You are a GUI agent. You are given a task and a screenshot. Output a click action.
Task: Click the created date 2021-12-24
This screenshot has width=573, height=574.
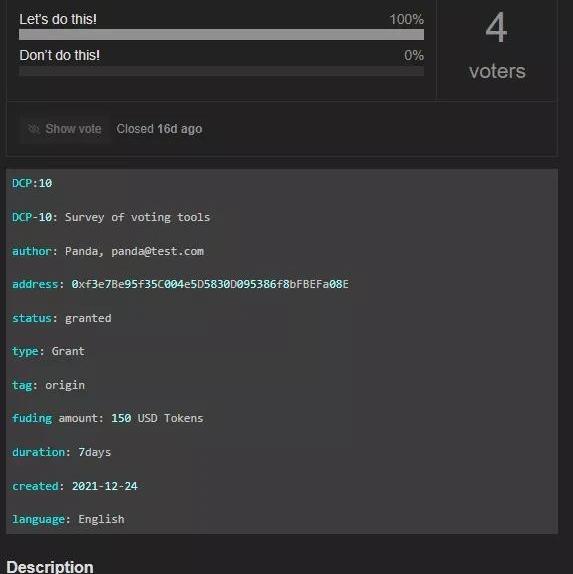pyautogui.click(x=104, y=486)
